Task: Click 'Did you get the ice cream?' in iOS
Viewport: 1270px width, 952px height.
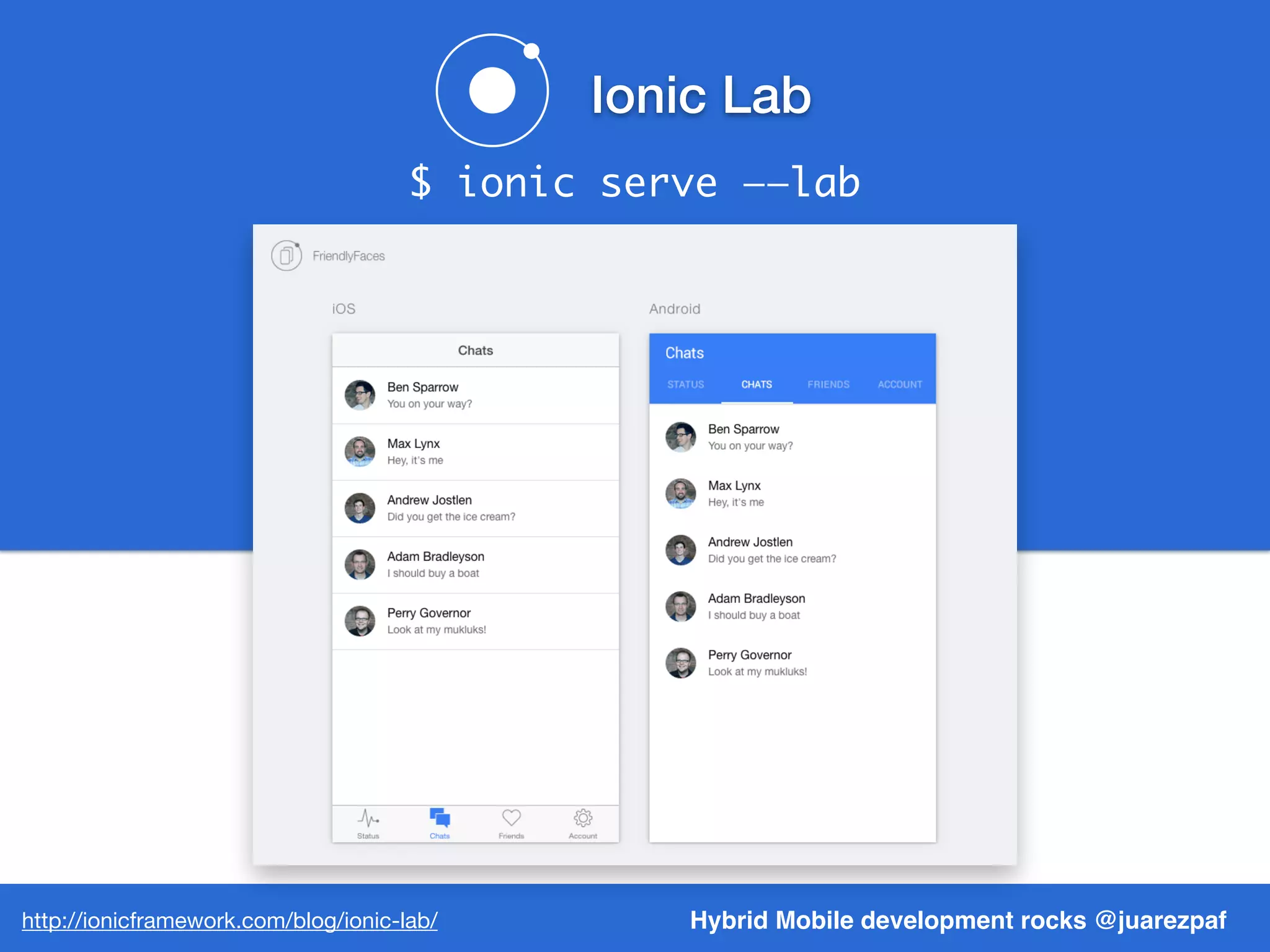Action: (451, 517)
